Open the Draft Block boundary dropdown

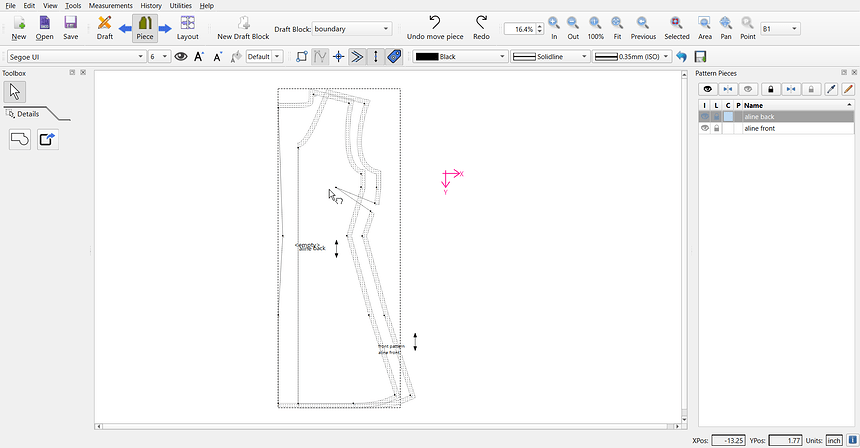(x=352, y=29)
